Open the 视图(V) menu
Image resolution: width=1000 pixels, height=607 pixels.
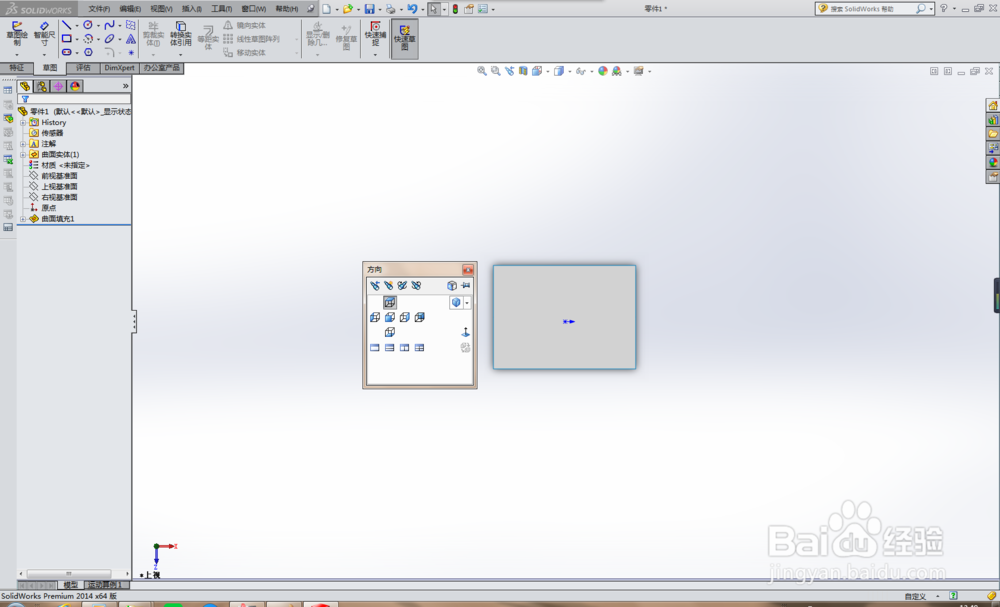(161, 9)
